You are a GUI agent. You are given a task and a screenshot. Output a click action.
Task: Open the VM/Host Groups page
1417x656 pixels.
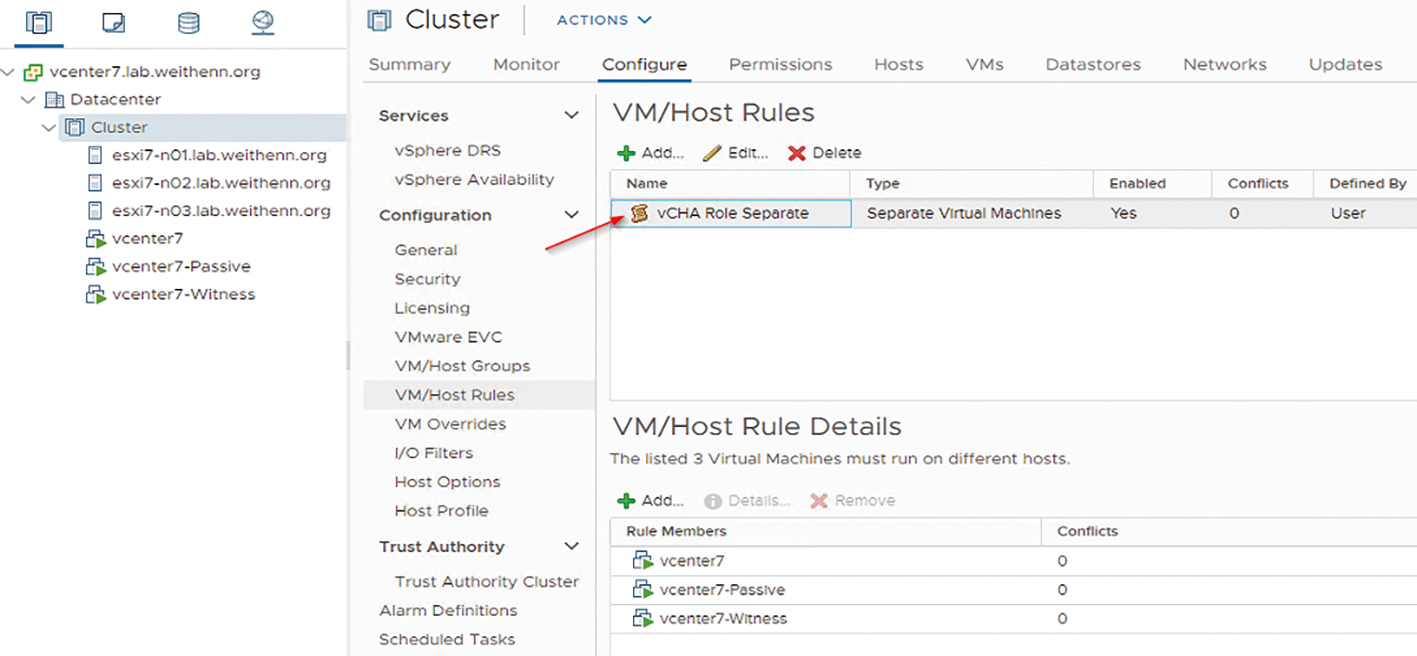coord(462,367)
